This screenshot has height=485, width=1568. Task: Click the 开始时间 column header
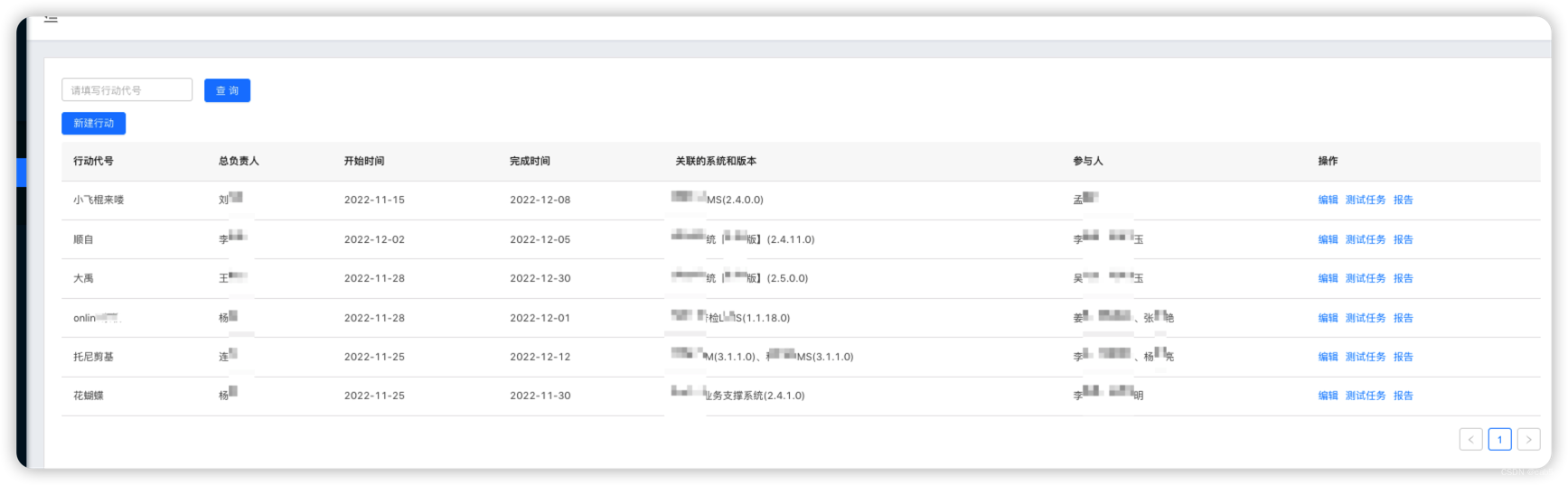point(364,161)
